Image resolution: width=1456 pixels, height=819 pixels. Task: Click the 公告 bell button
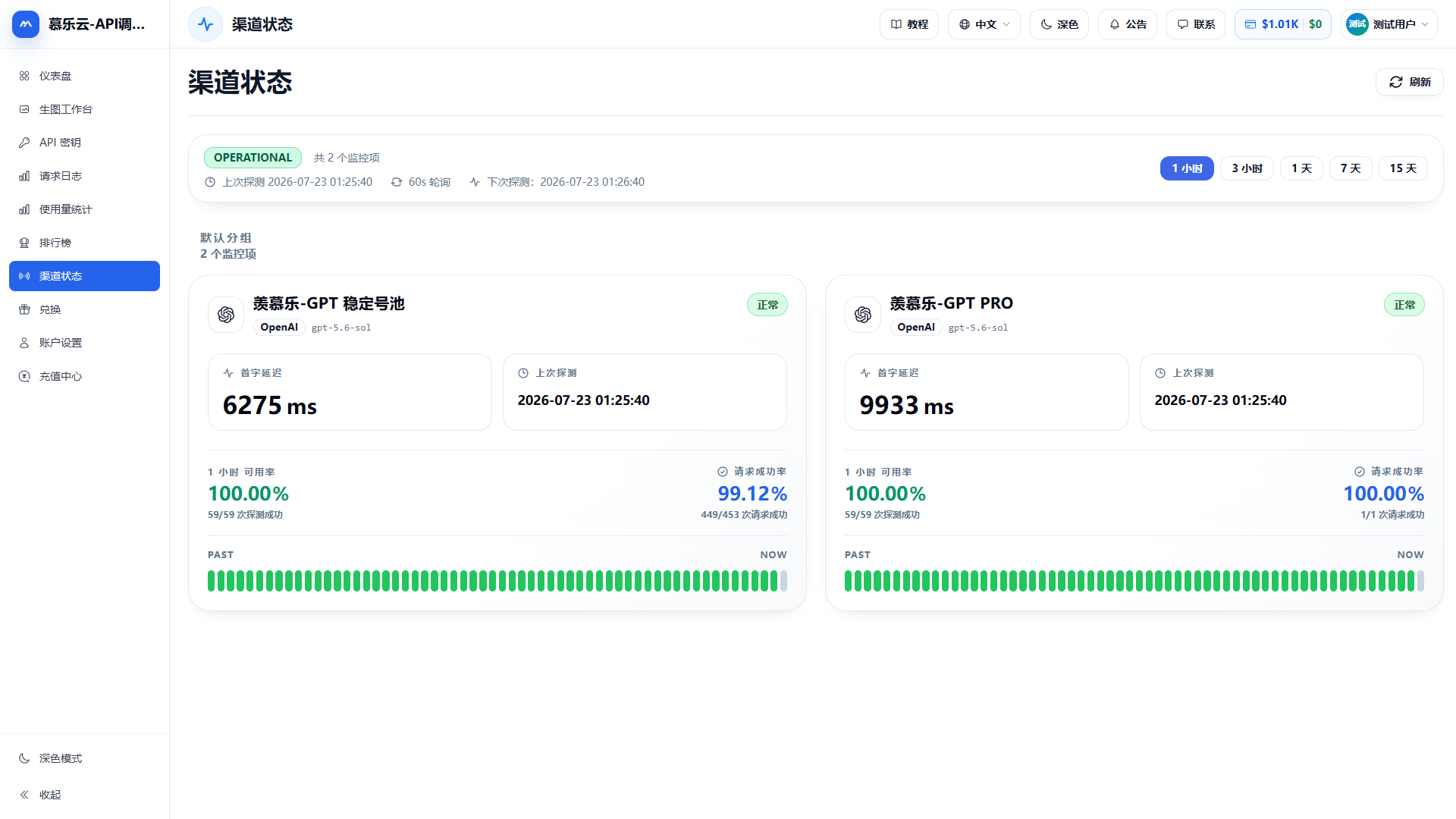click(1127, 24)
